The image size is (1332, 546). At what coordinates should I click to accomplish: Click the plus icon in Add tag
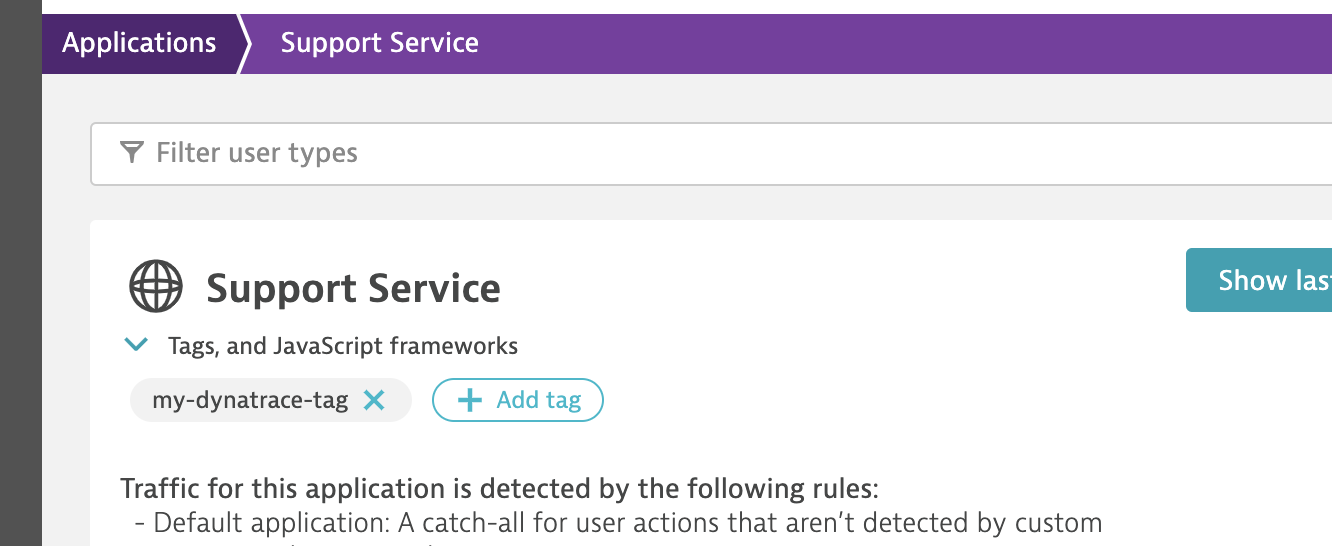pos(468,401)
